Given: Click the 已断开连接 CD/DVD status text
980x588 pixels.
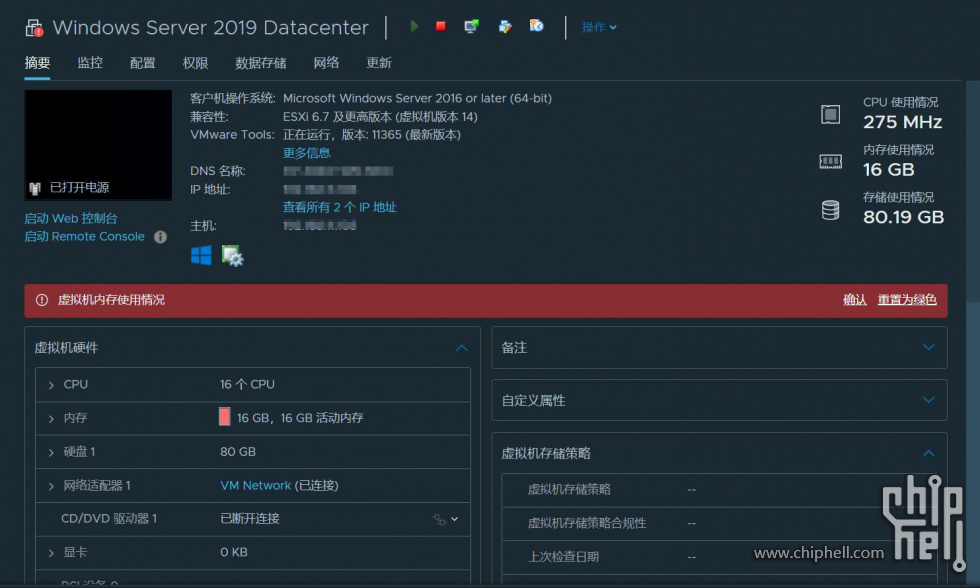Looking at the screenshot, I should click(250, 519).
